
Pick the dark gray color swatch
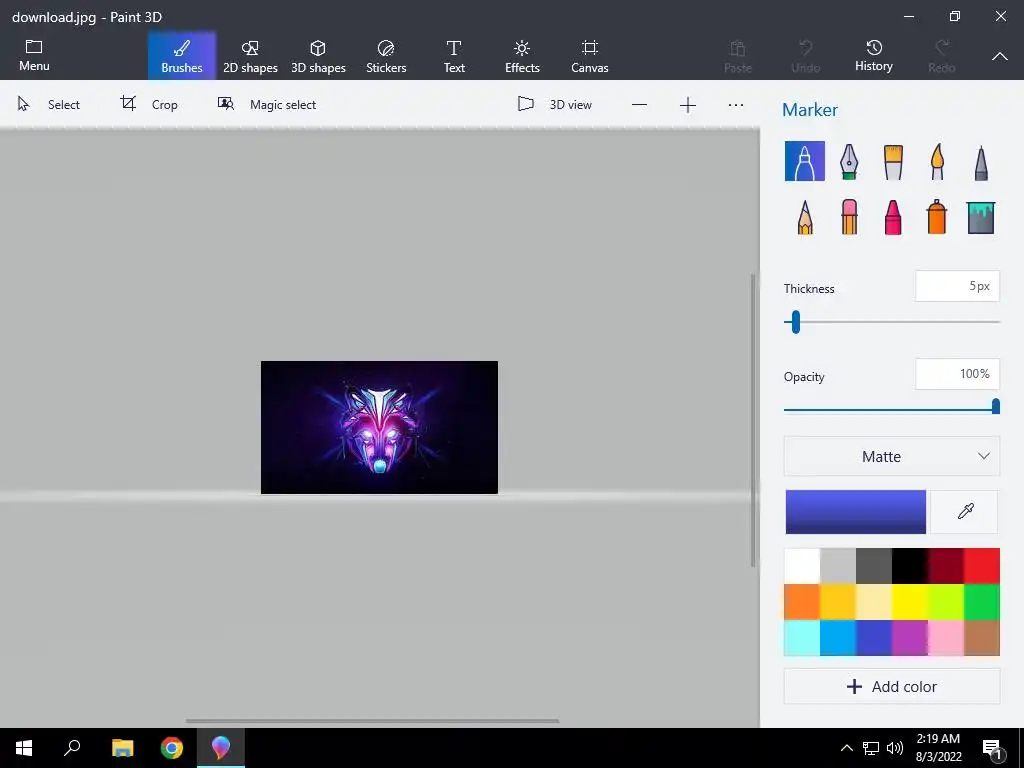874,566
